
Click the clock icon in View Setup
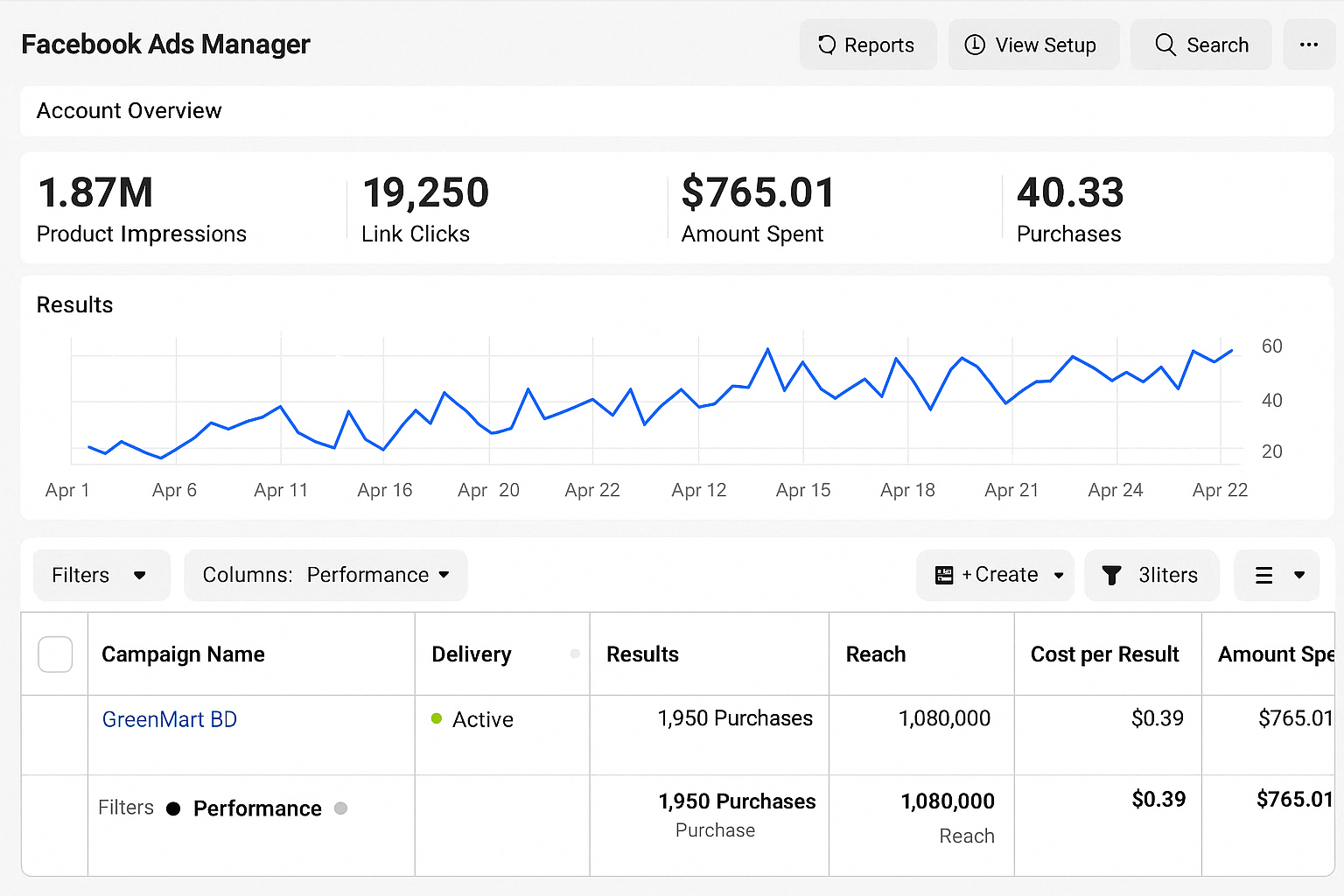975,45
